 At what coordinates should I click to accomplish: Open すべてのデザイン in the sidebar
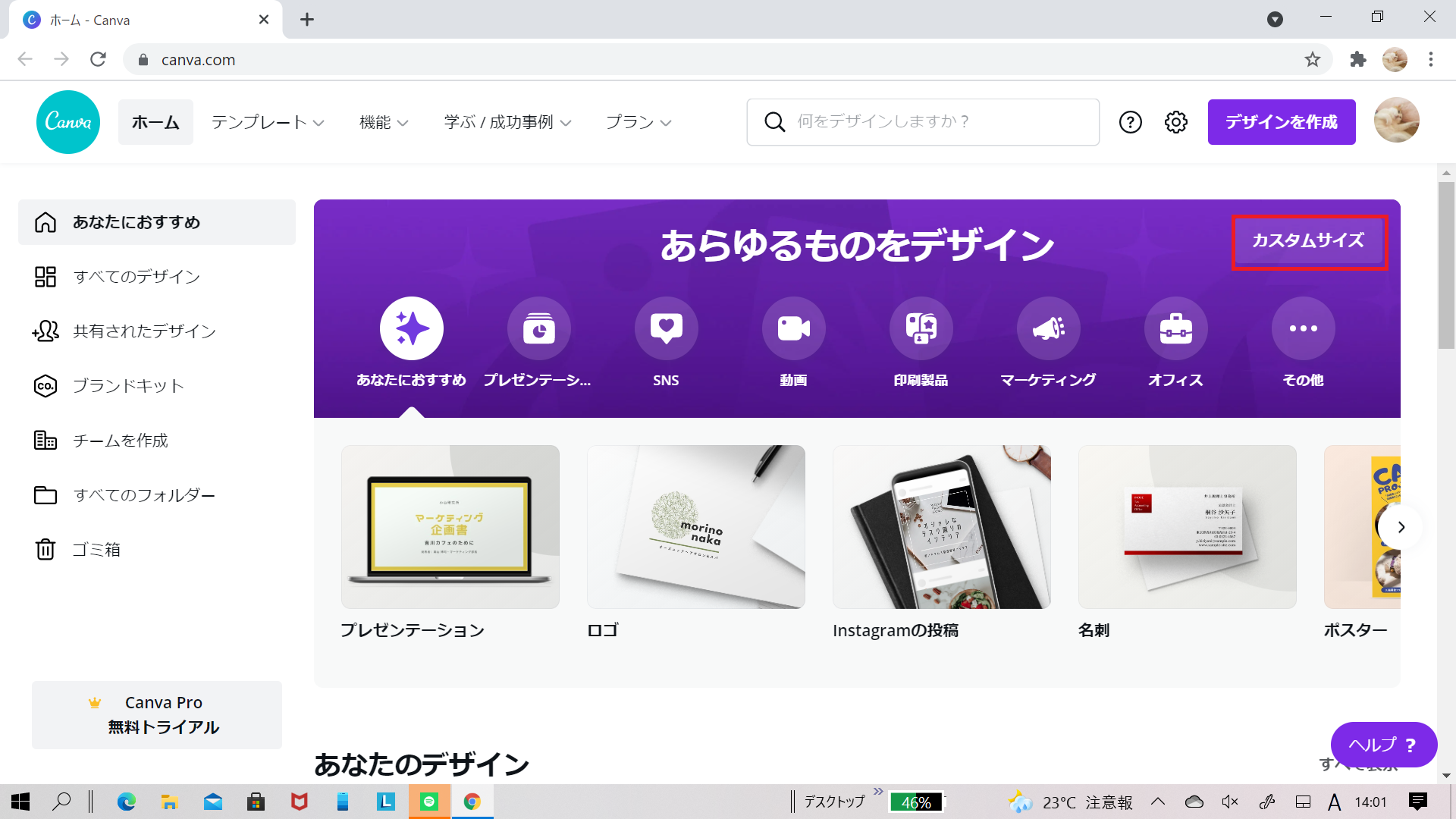click(x=157, y=277)
